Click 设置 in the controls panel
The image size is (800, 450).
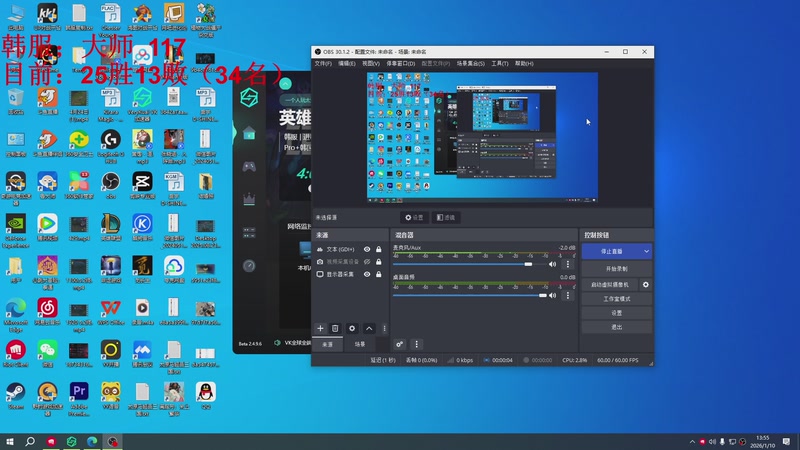[x=616, y=313]
